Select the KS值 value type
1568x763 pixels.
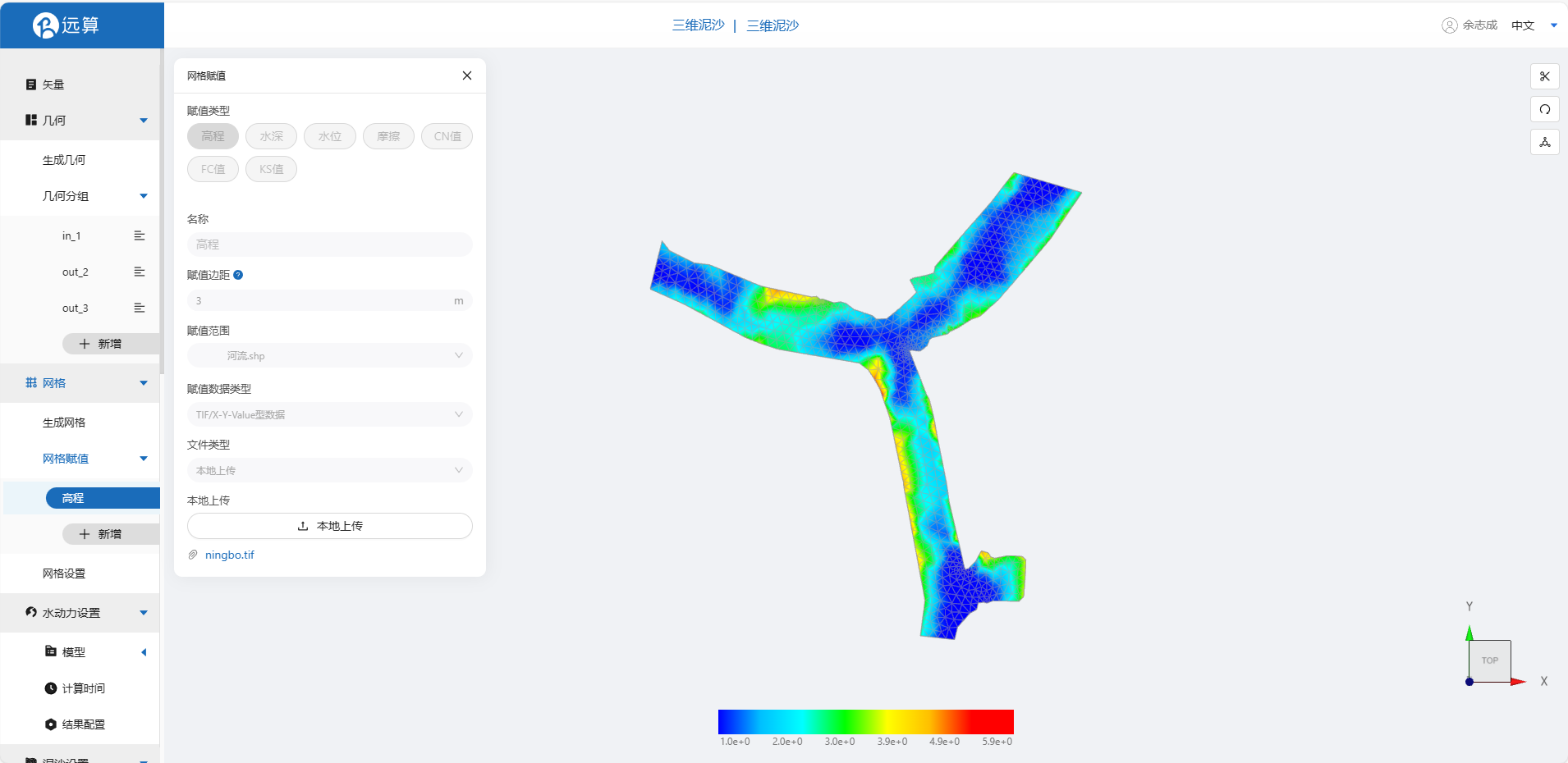click(x=271, y=169)
